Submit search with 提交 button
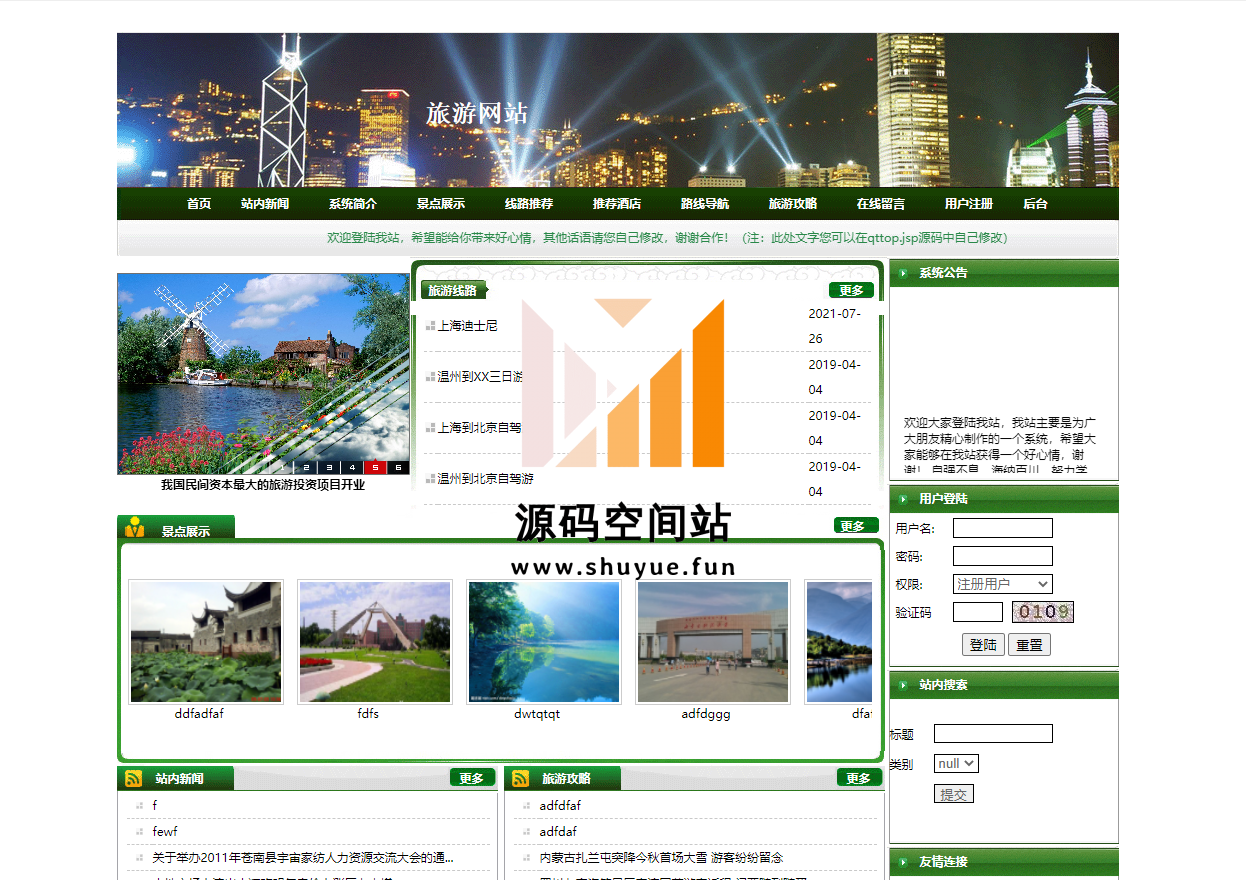The width and height of the screenshot is (1246, 880). point(954,794)
